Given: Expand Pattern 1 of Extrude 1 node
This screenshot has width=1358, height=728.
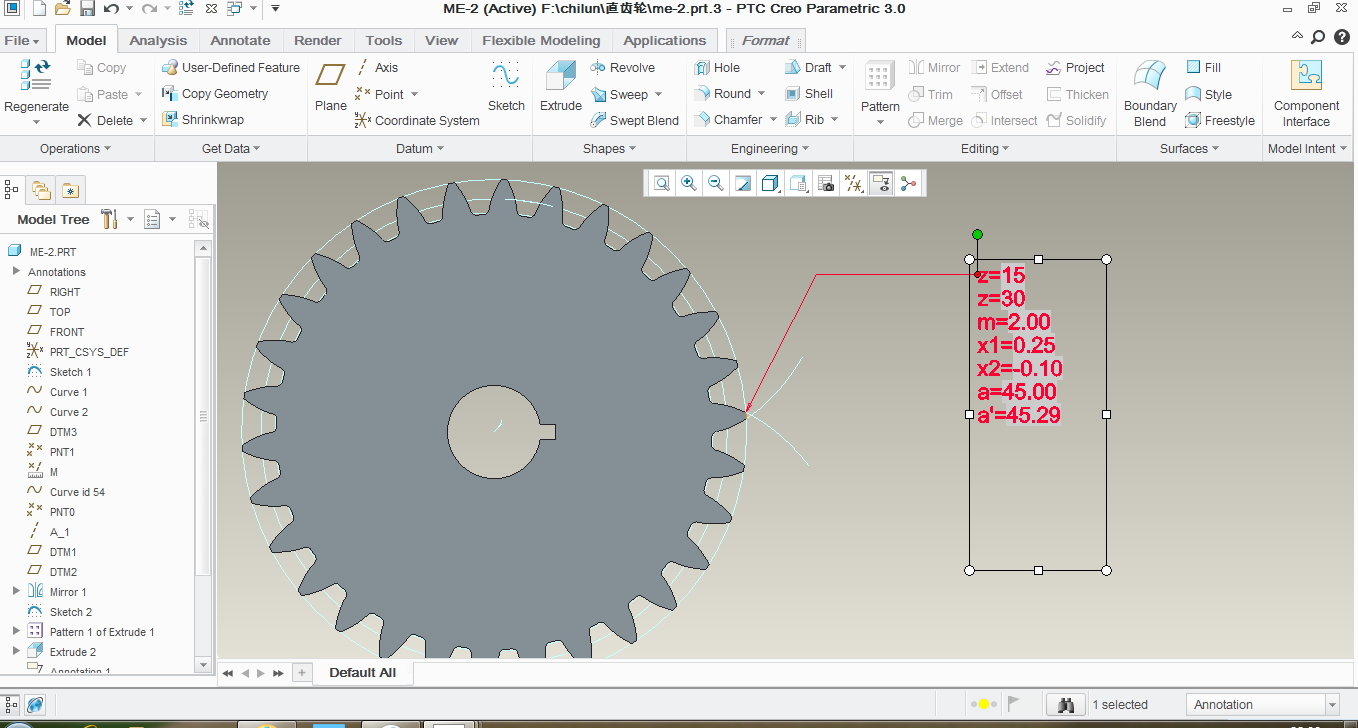Looking at the screenshot, I should coord(16,631).
